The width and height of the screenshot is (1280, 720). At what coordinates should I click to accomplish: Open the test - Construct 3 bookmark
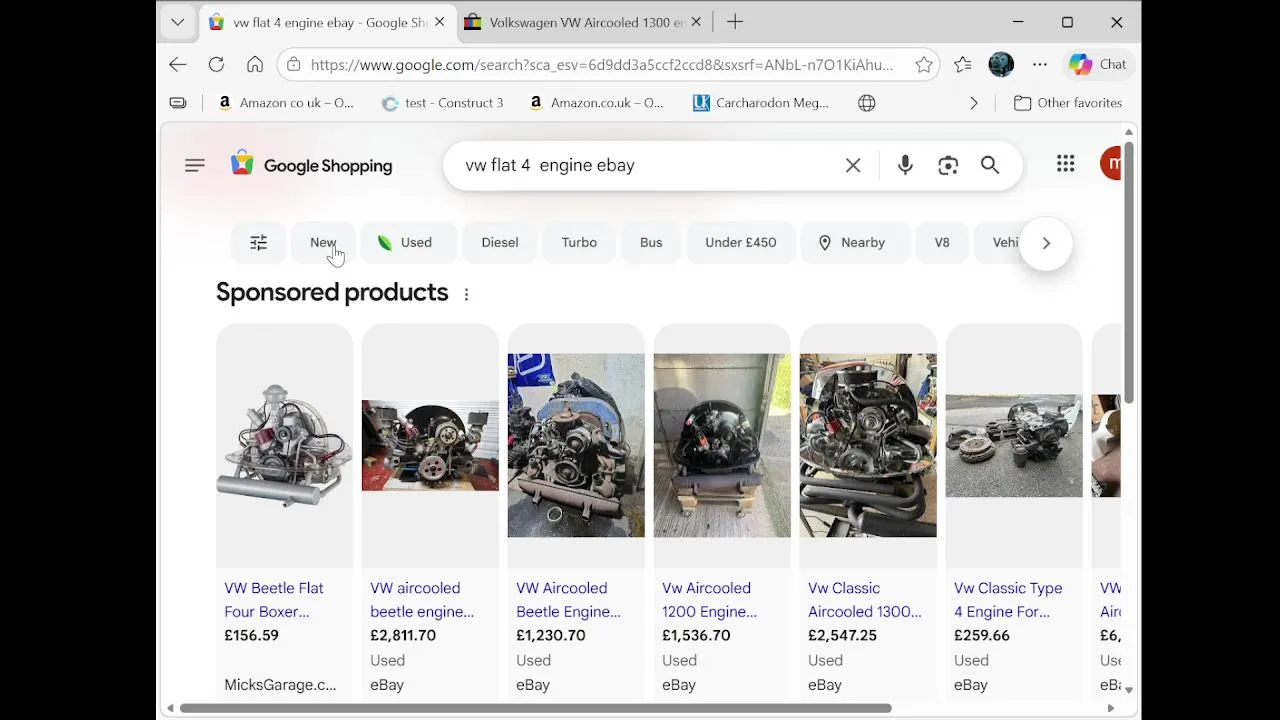point(443,103)
